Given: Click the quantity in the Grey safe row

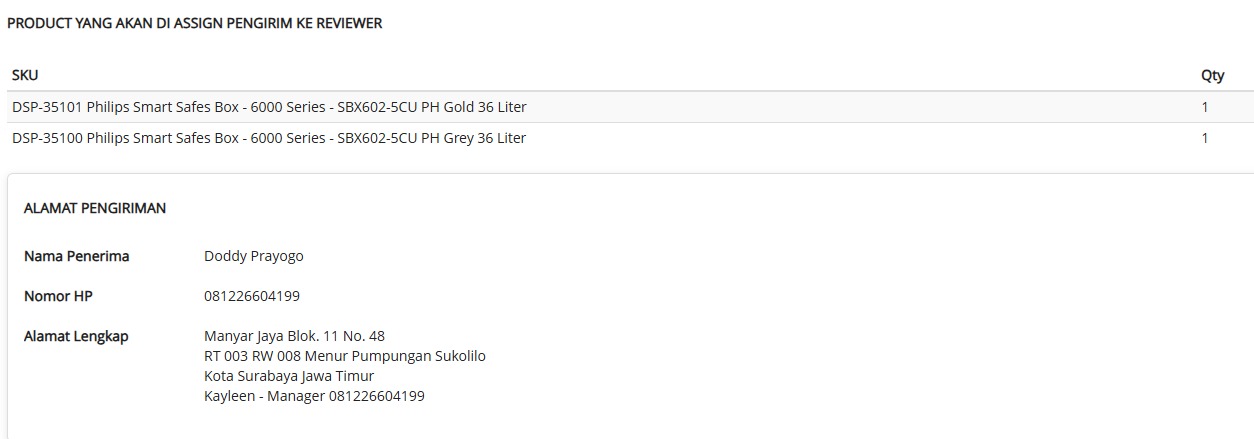Looking at the screenshot, I should (1205, 138).
